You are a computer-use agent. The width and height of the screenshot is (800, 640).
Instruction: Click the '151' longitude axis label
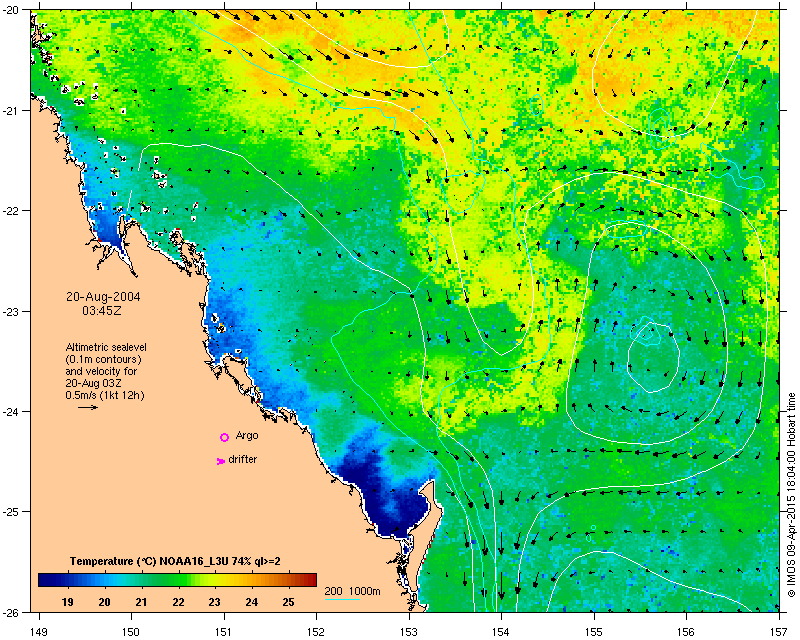click(224, 632)
